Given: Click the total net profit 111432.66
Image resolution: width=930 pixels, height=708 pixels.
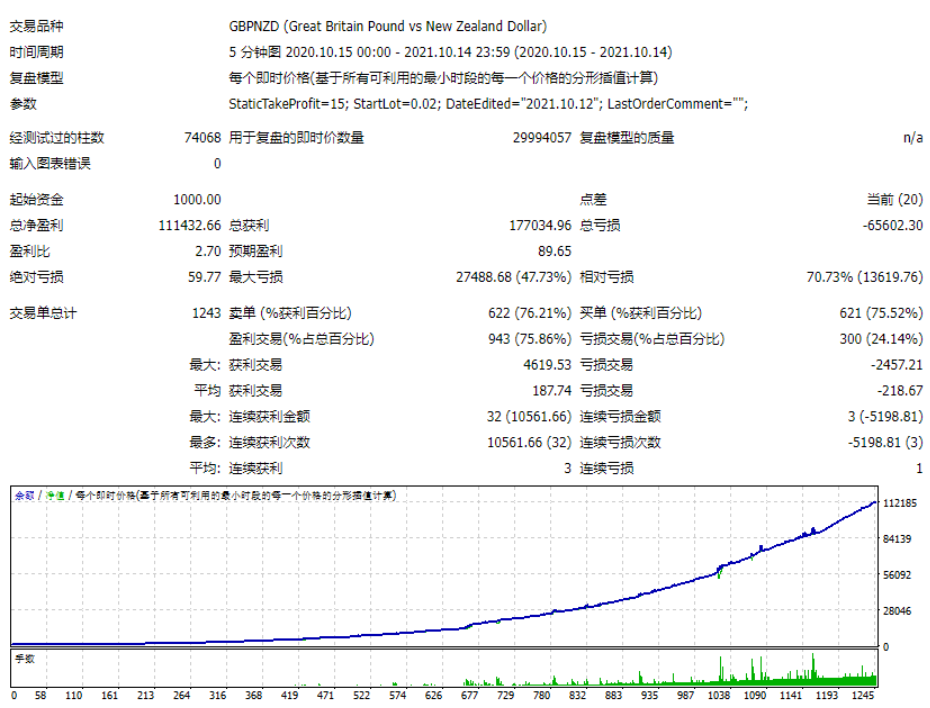Looking at the screenshot, I should coord(190,225).
